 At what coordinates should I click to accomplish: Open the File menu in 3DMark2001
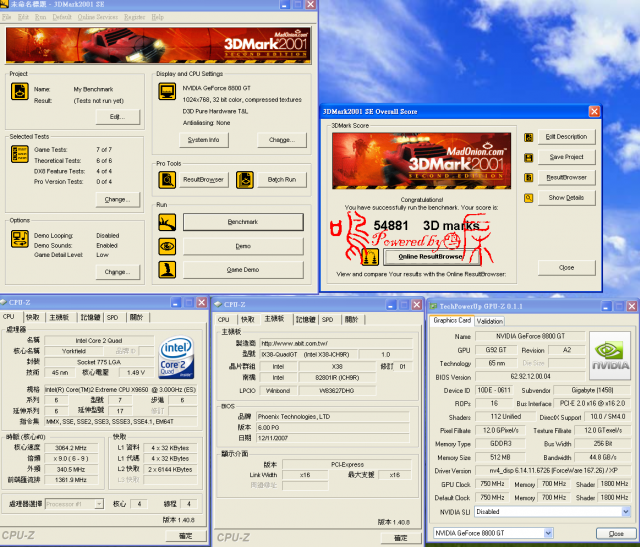pyautogui.click(x=7, y=17)
